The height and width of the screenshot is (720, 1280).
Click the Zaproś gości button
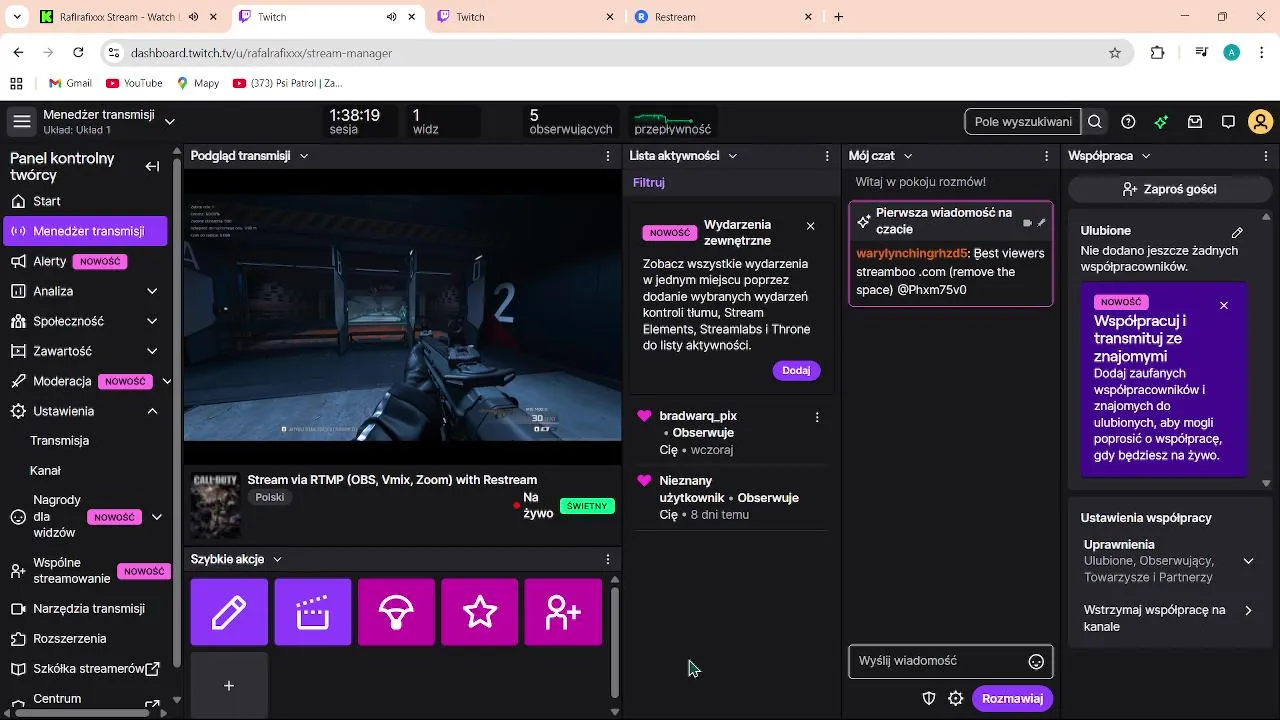1168,189
